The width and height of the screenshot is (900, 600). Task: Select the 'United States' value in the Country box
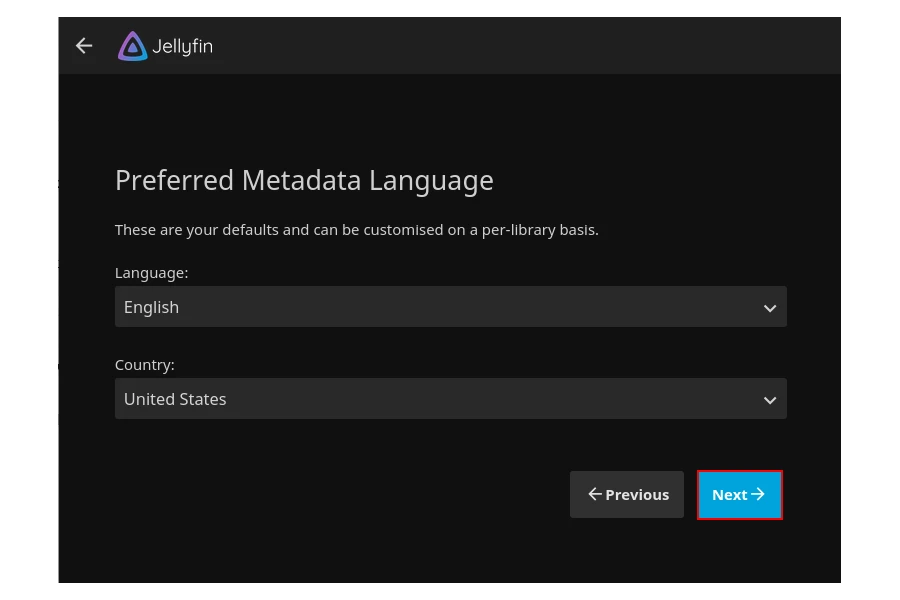point(175,399)
